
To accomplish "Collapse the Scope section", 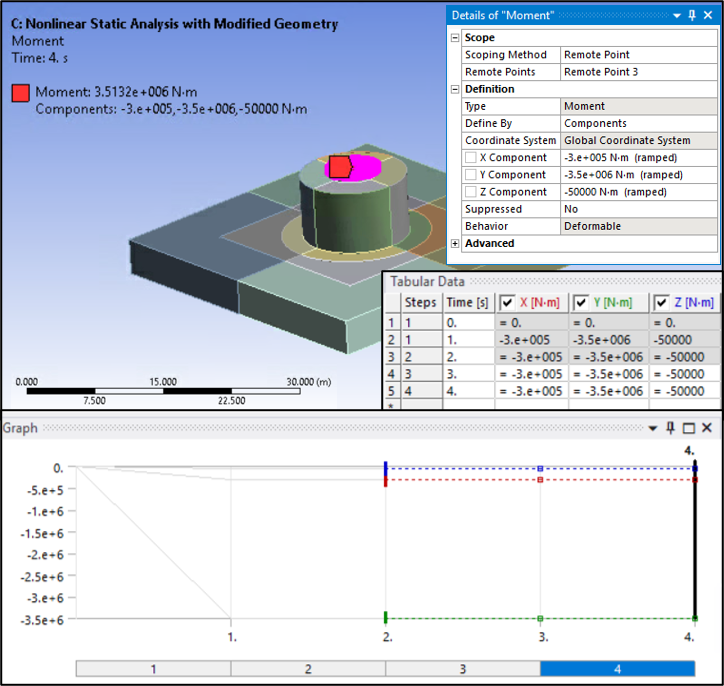I will [455, 38].
